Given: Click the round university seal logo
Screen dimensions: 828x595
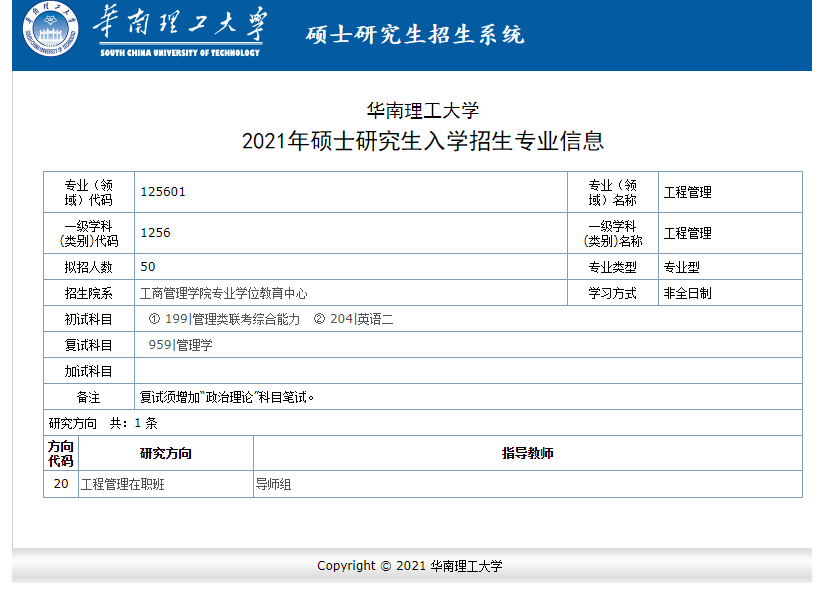Looking at the screenshot, I should coord(51,29).
